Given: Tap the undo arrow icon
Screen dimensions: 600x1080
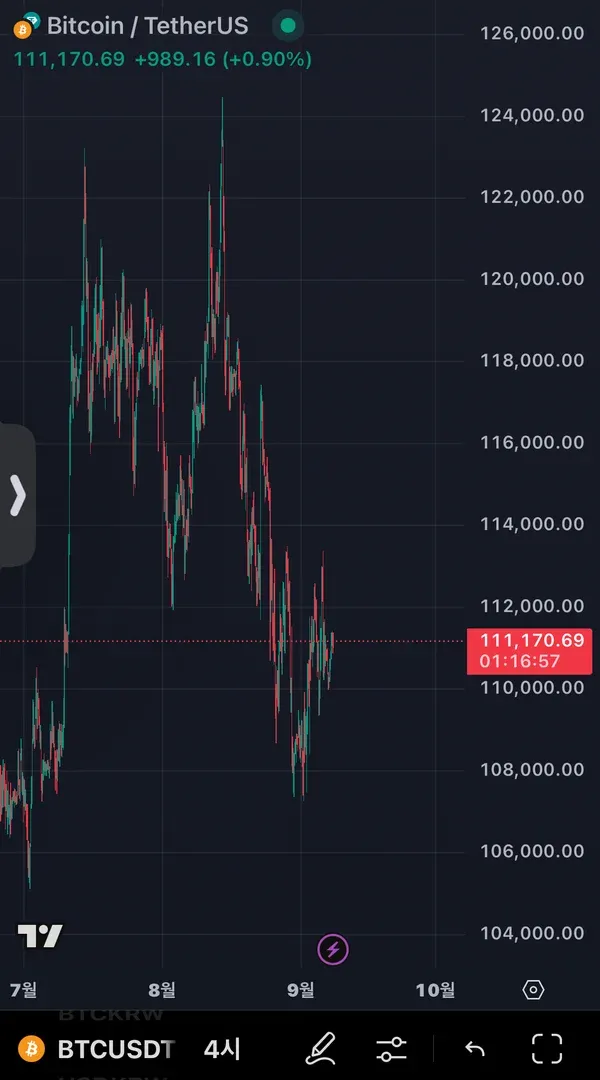Looking at the screenshot, I should click(x=475, y=1048).
